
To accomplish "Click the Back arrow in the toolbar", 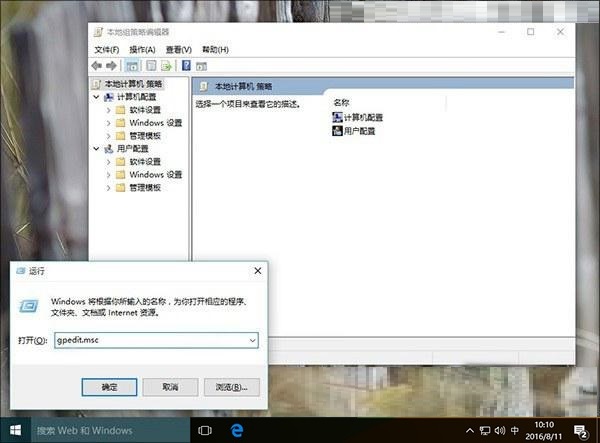I will (97, 66).
